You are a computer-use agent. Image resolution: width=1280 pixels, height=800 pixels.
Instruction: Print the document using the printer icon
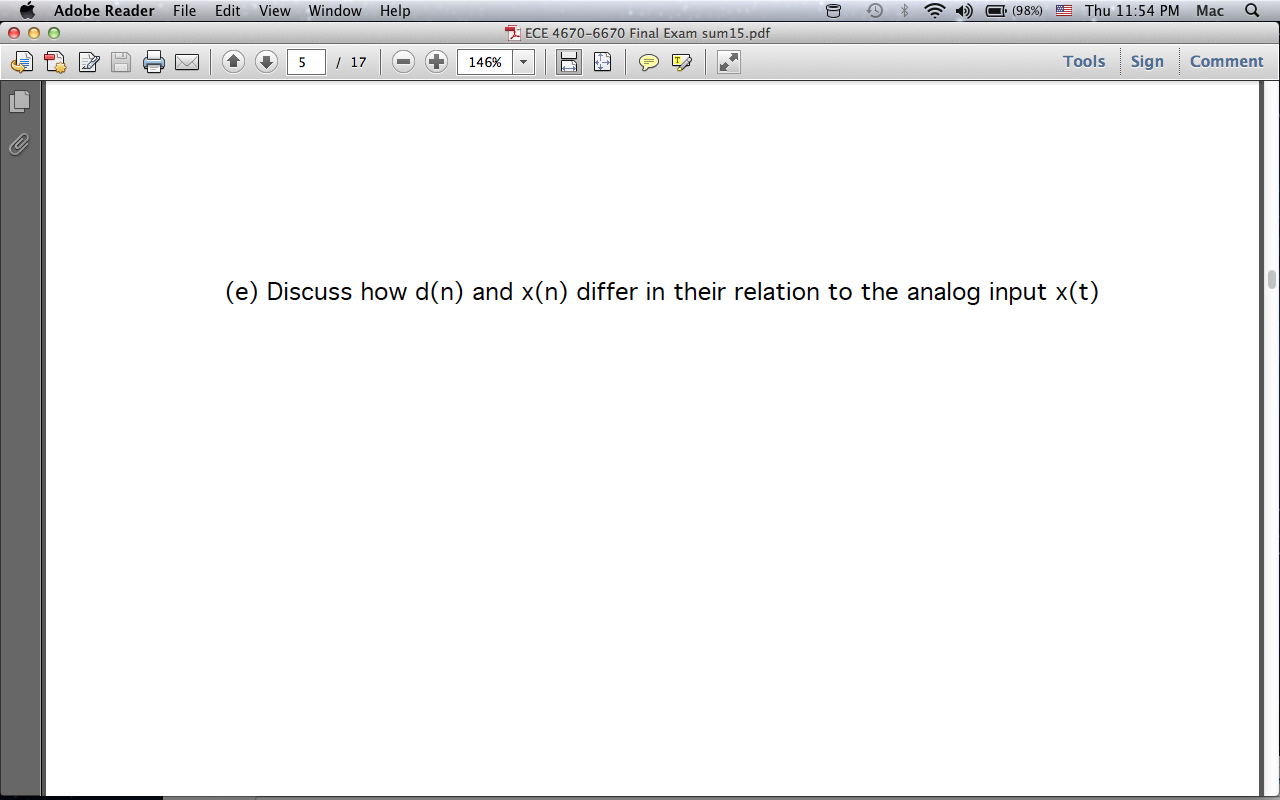click(154, 62)
